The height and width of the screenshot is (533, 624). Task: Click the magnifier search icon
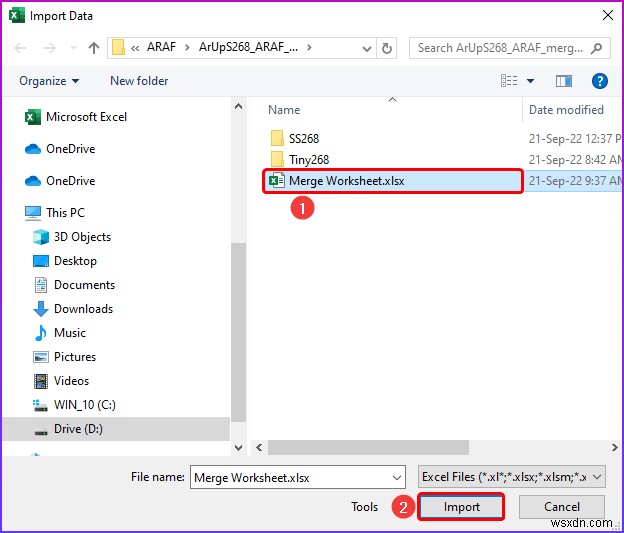597,48
